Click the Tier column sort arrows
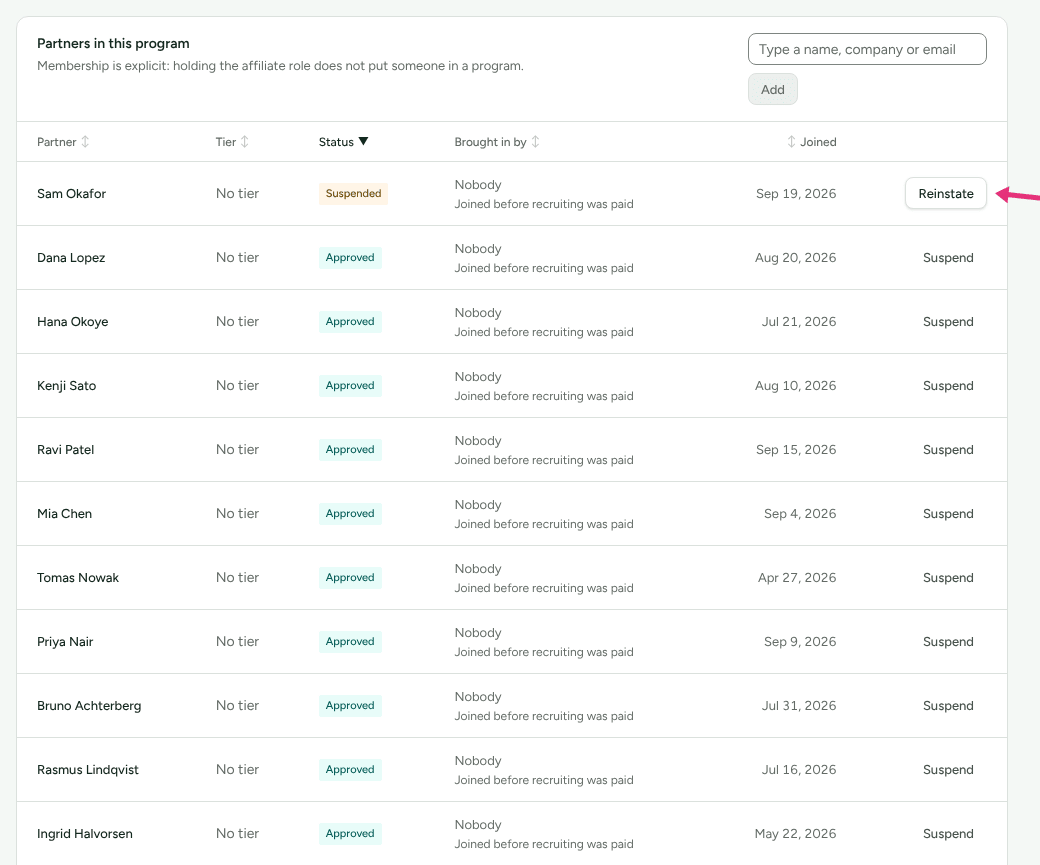The height and width of the screenshot is (865, 1040). coord(245,142)
